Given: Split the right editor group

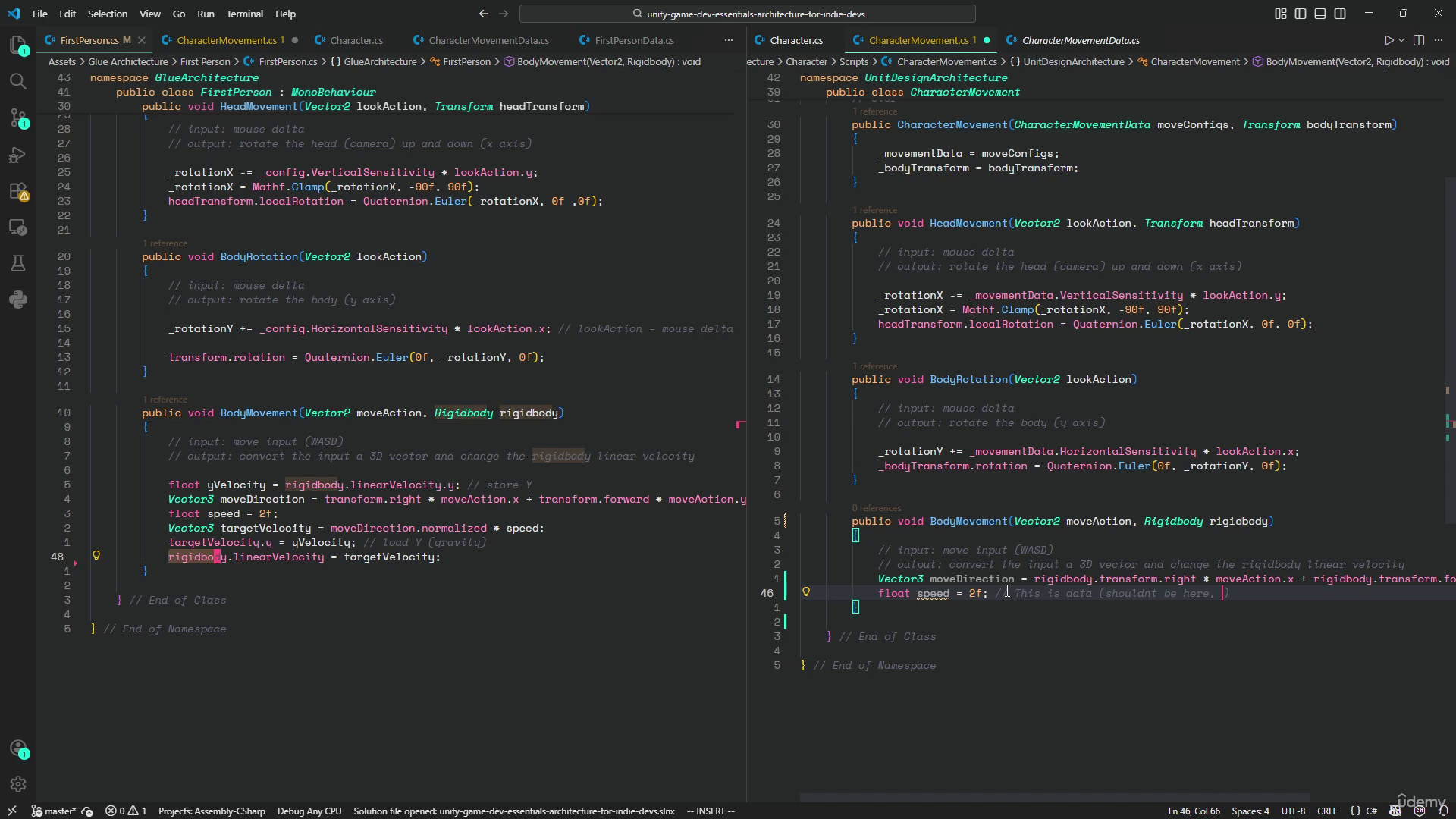Looking at the screenshot, I should pos(1419,40).
